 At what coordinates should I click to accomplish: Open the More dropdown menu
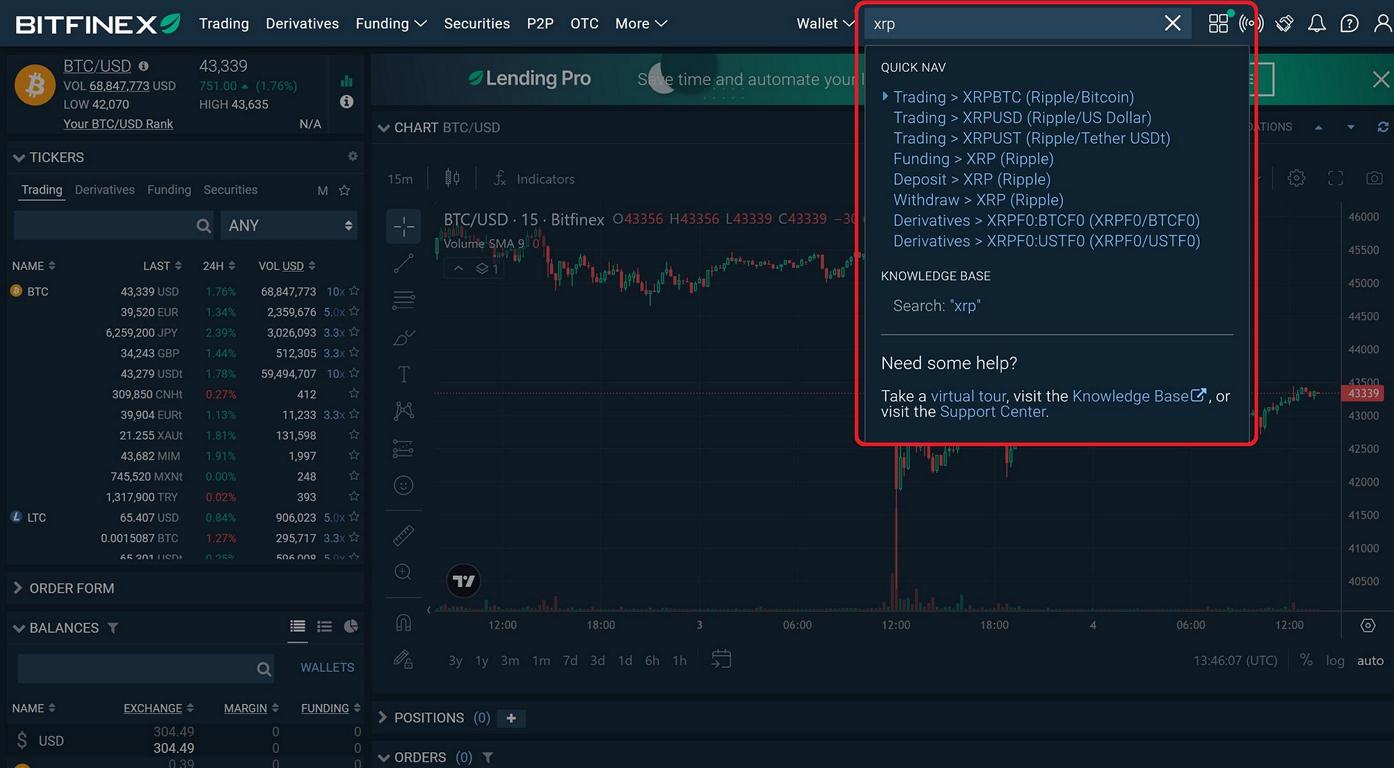[x=641, y=23]
